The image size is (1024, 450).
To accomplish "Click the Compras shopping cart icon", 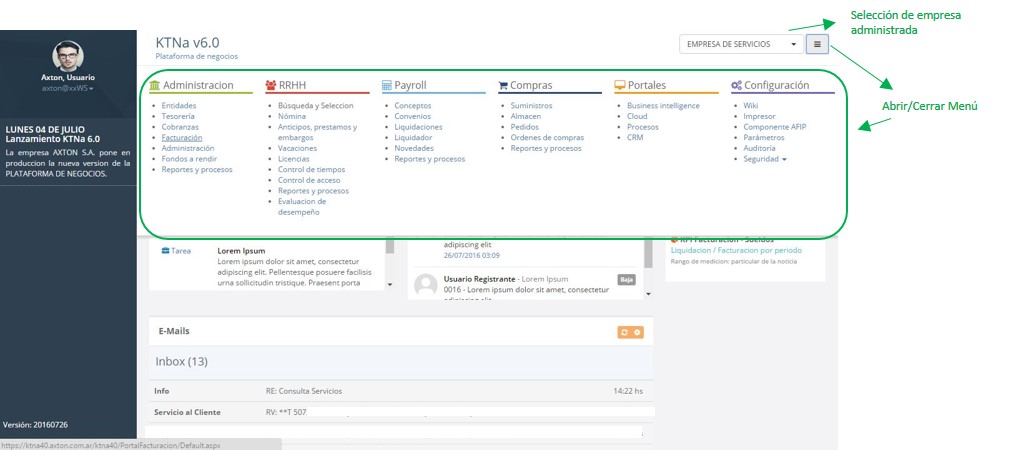I will coord(503,86).
